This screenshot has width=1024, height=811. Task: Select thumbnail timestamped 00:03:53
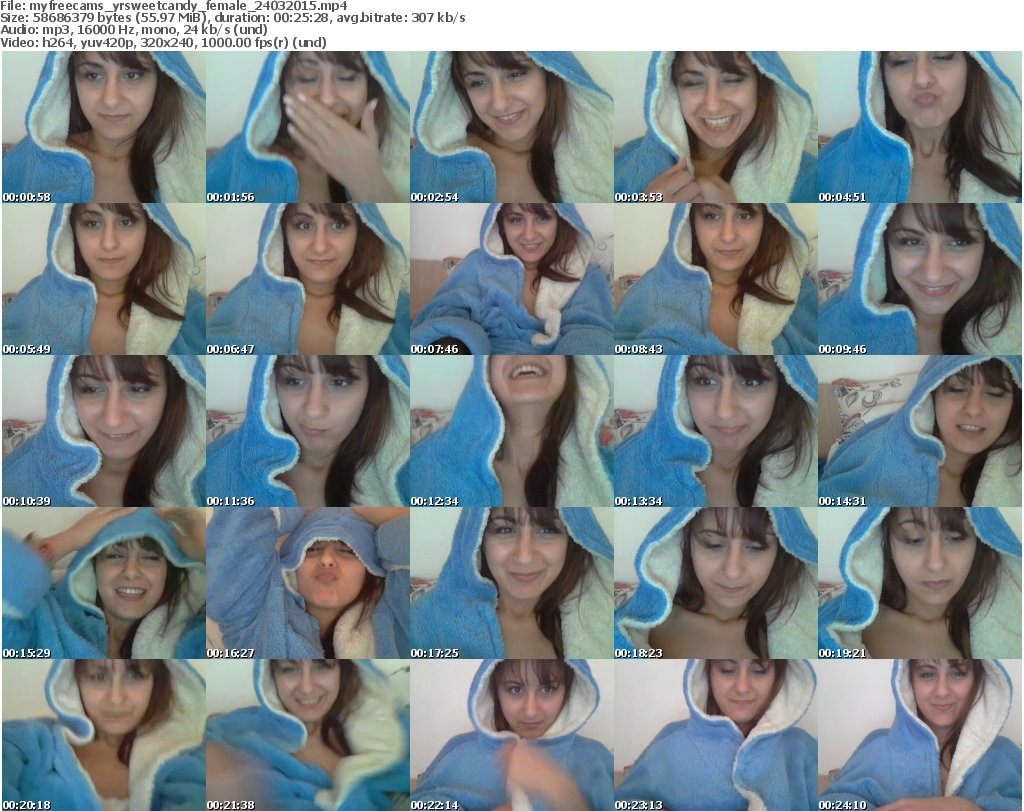pos(716,127)
